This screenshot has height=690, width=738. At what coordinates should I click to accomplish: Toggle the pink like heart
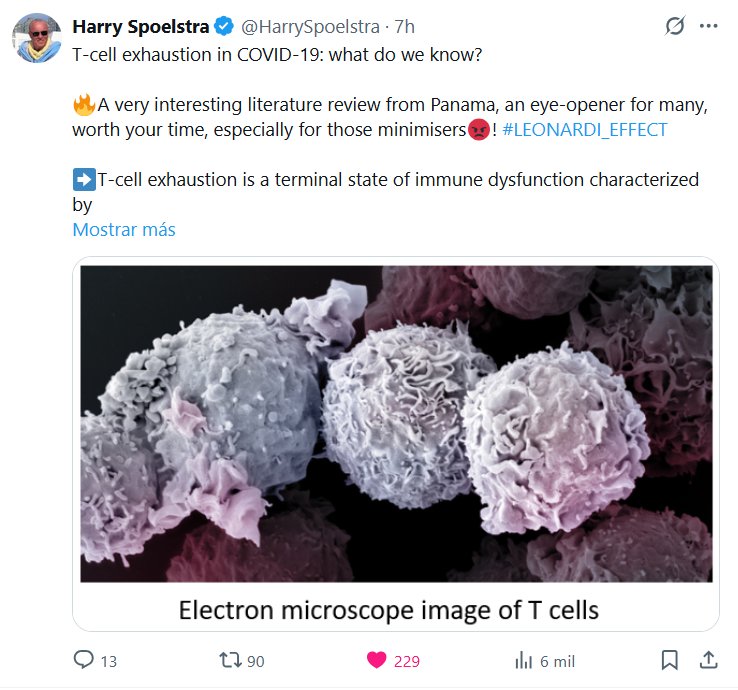point(376,660)
